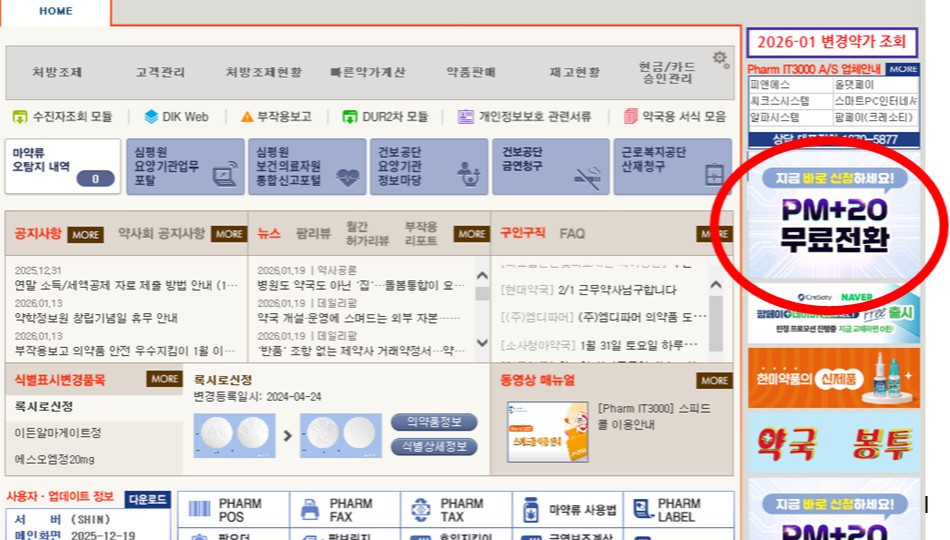Click MORE next to 공지사항
This screenshot has height=540, width=950.
(x=85, y=235)
